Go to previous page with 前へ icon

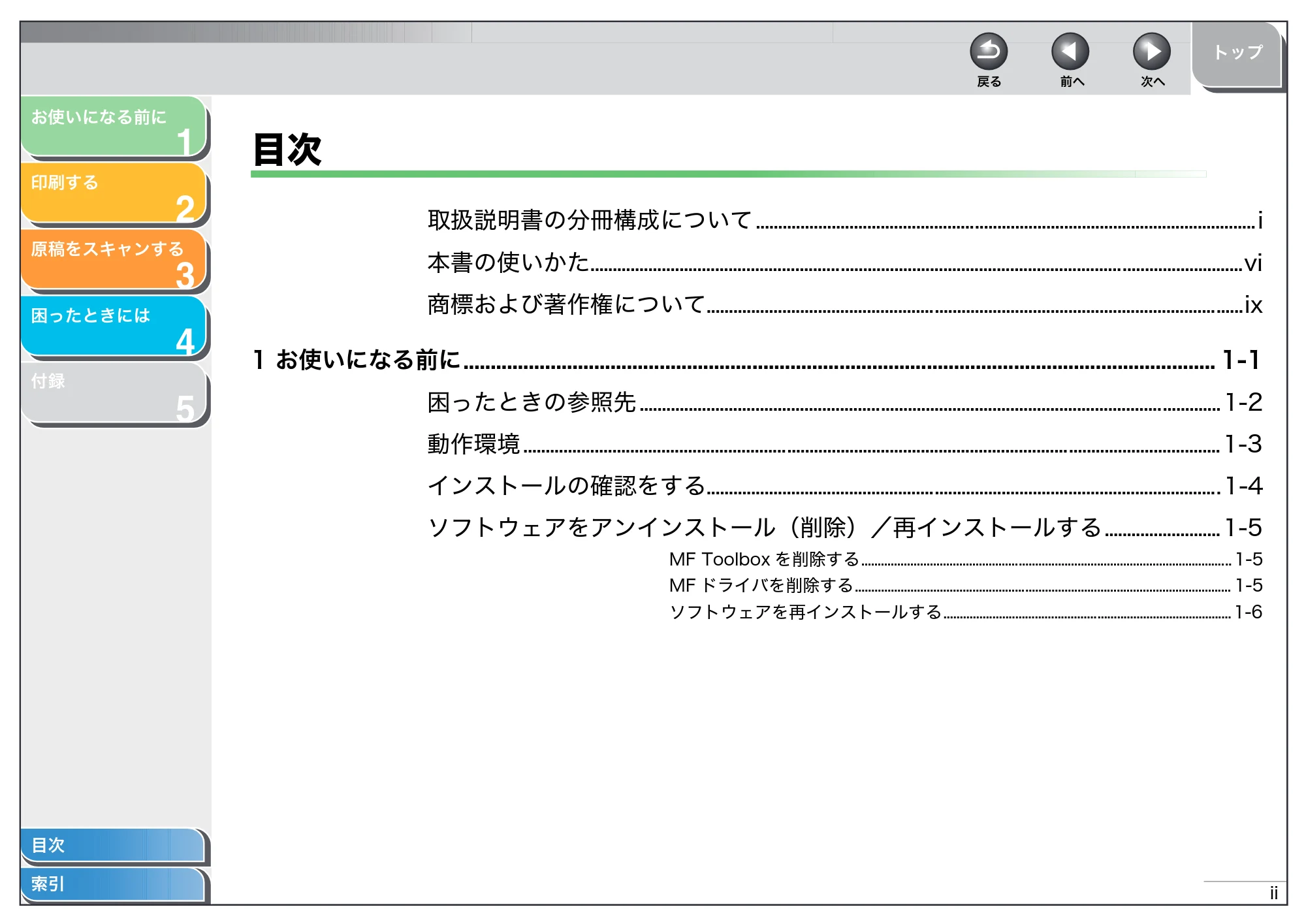point(1070,52)
